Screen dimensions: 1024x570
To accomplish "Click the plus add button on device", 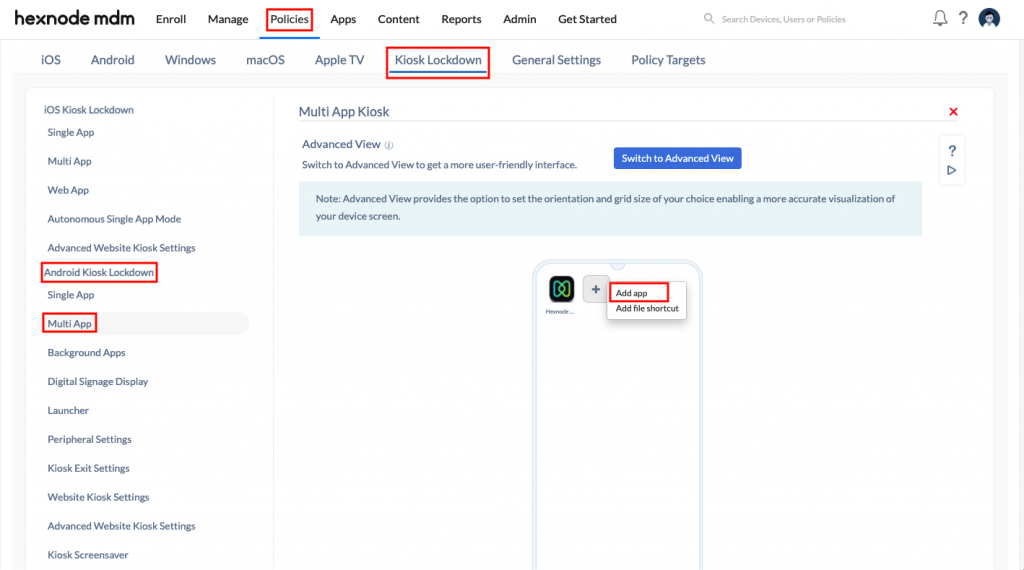I will point(596,289).
